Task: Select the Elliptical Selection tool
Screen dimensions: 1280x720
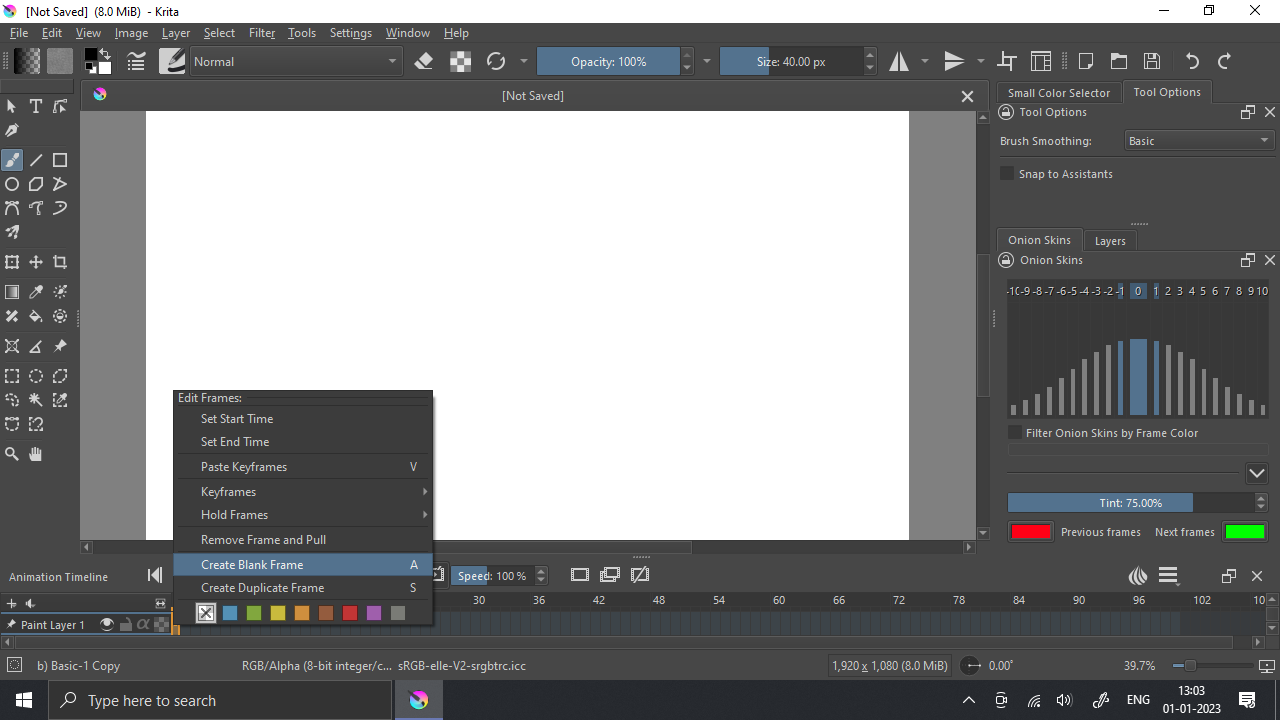Action: [36, 376]
